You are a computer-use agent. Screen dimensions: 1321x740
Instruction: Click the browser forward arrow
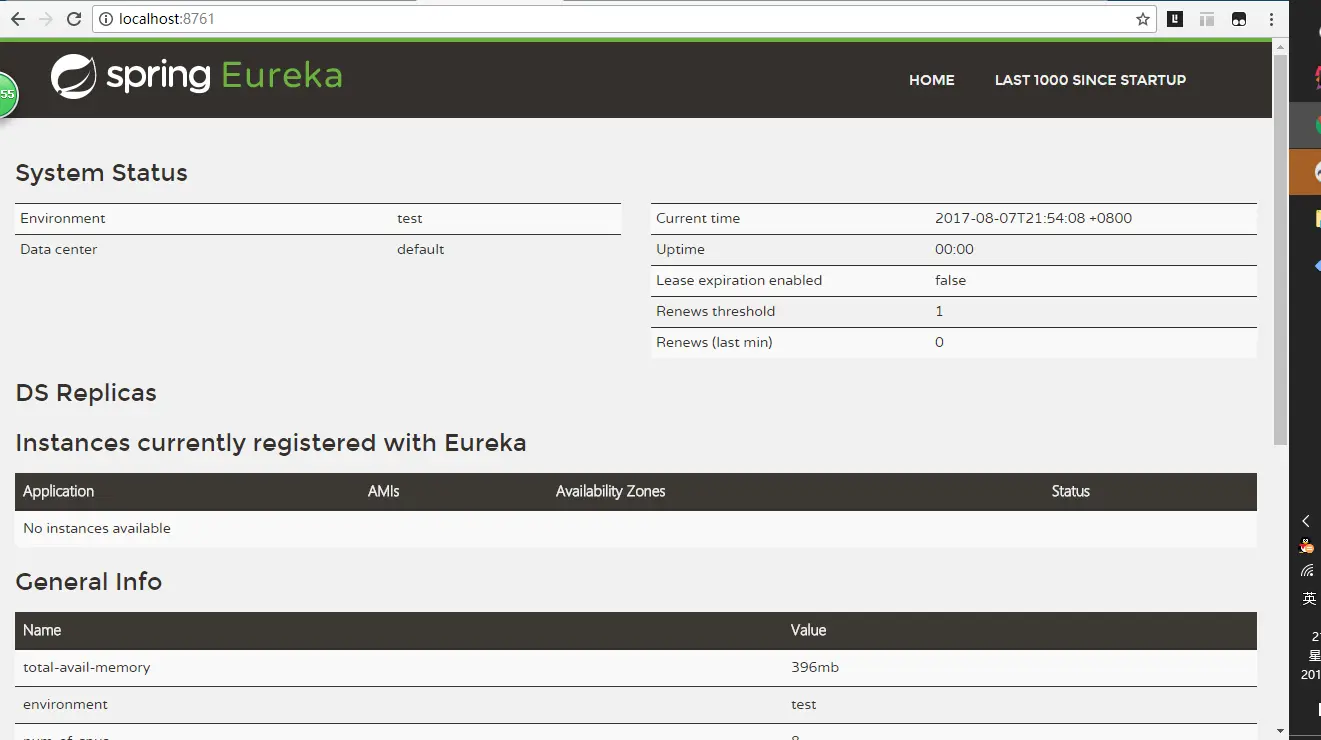click(46, 19)
